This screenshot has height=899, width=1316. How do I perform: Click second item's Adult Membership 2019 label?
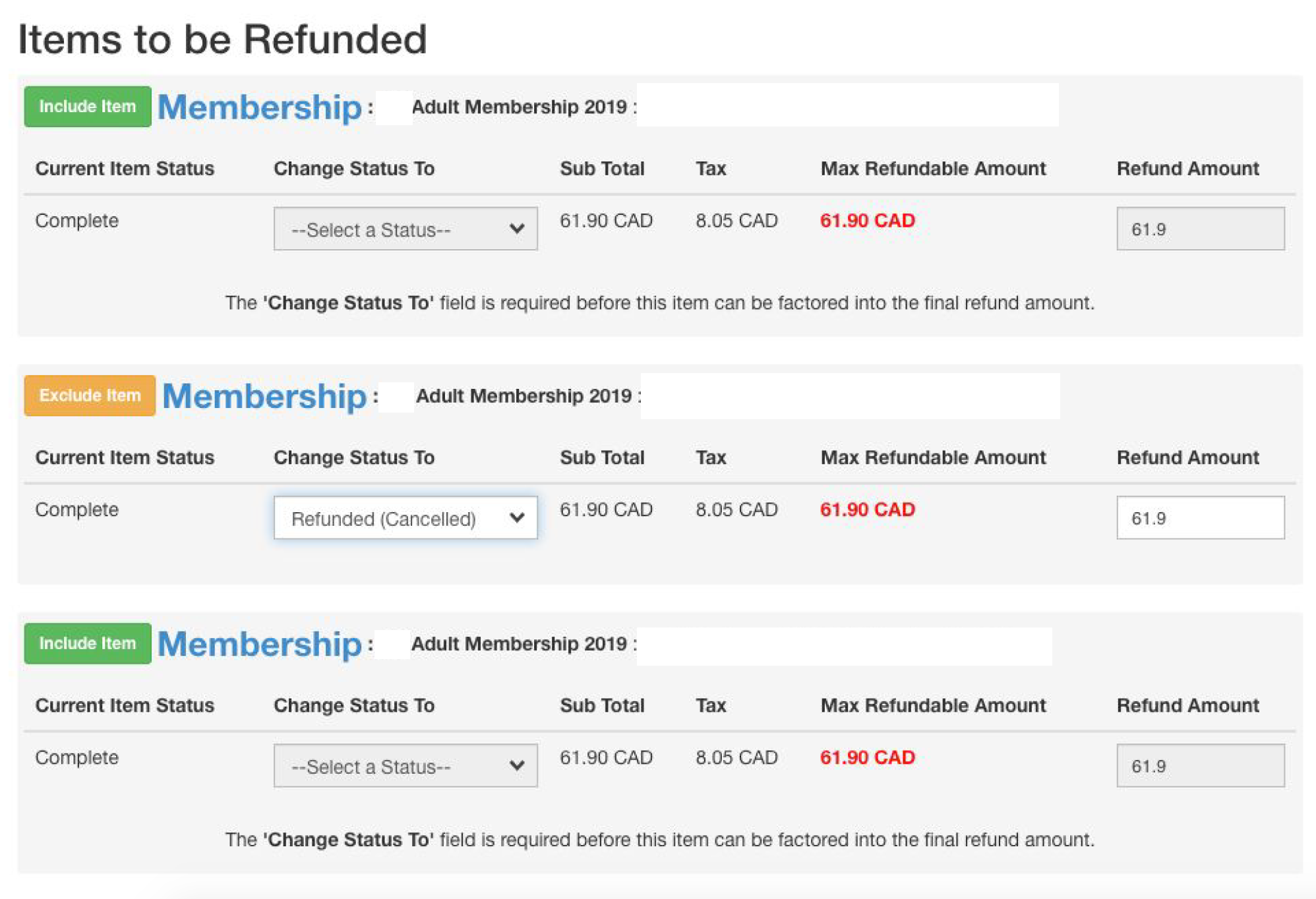[x=523, y=396]
